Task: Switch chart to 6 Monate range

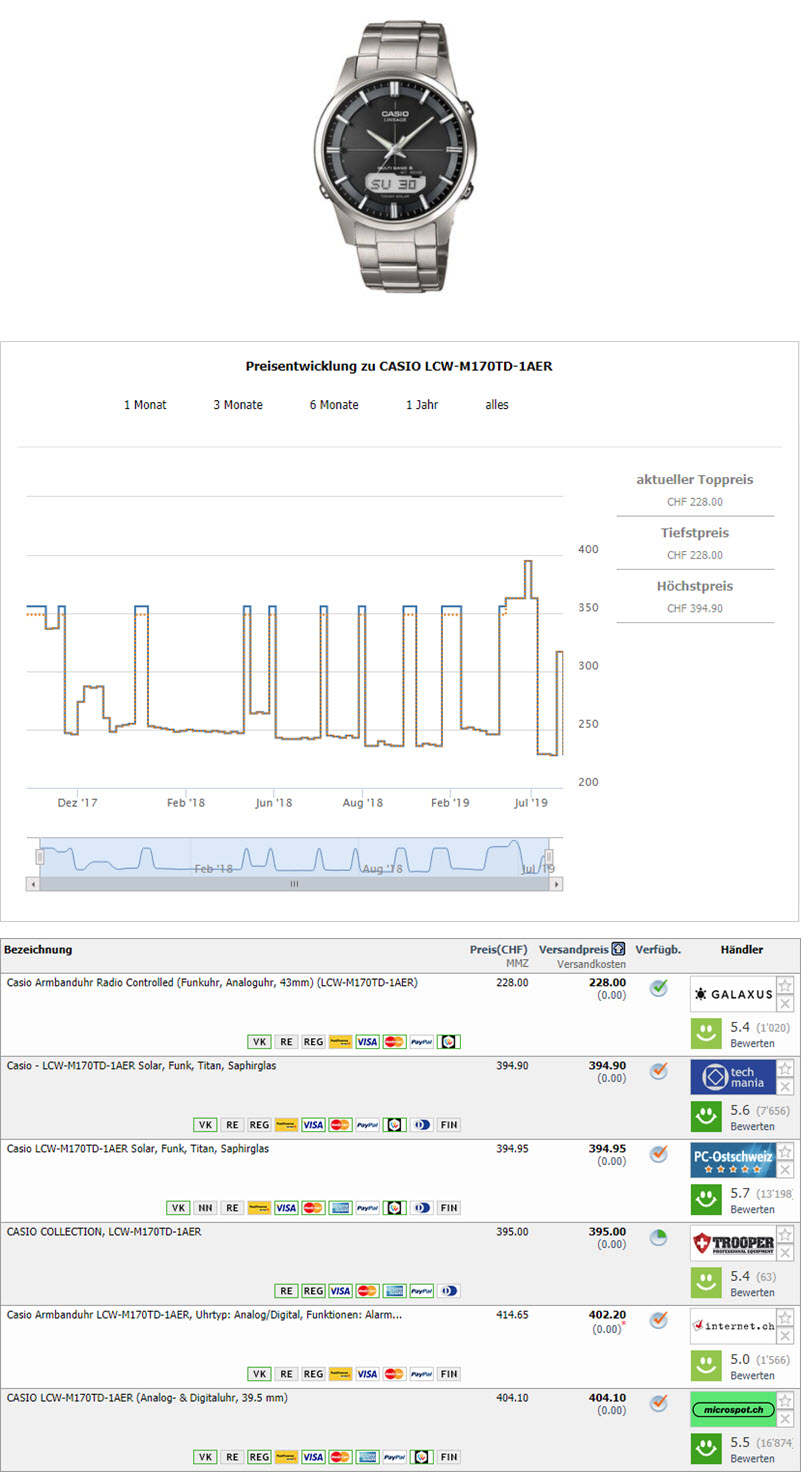Action: [334, 405]
